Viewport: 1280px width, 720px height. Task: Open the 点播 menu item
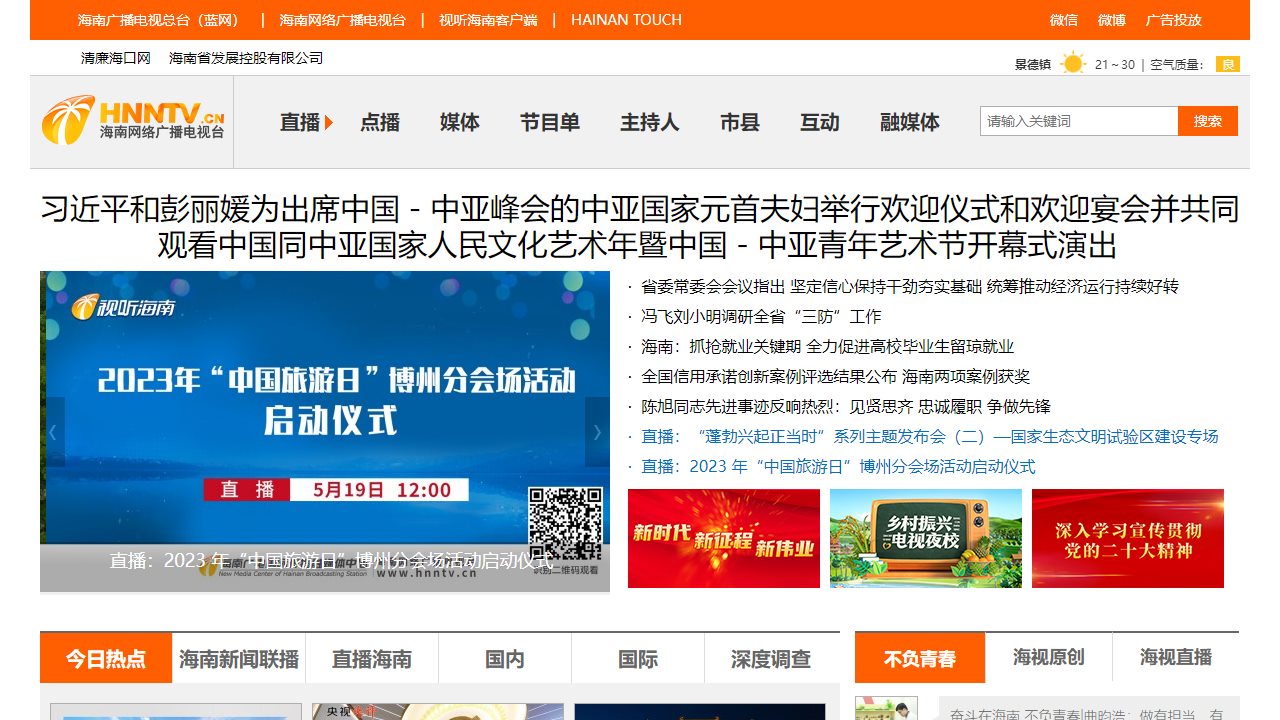click(380, 122)
